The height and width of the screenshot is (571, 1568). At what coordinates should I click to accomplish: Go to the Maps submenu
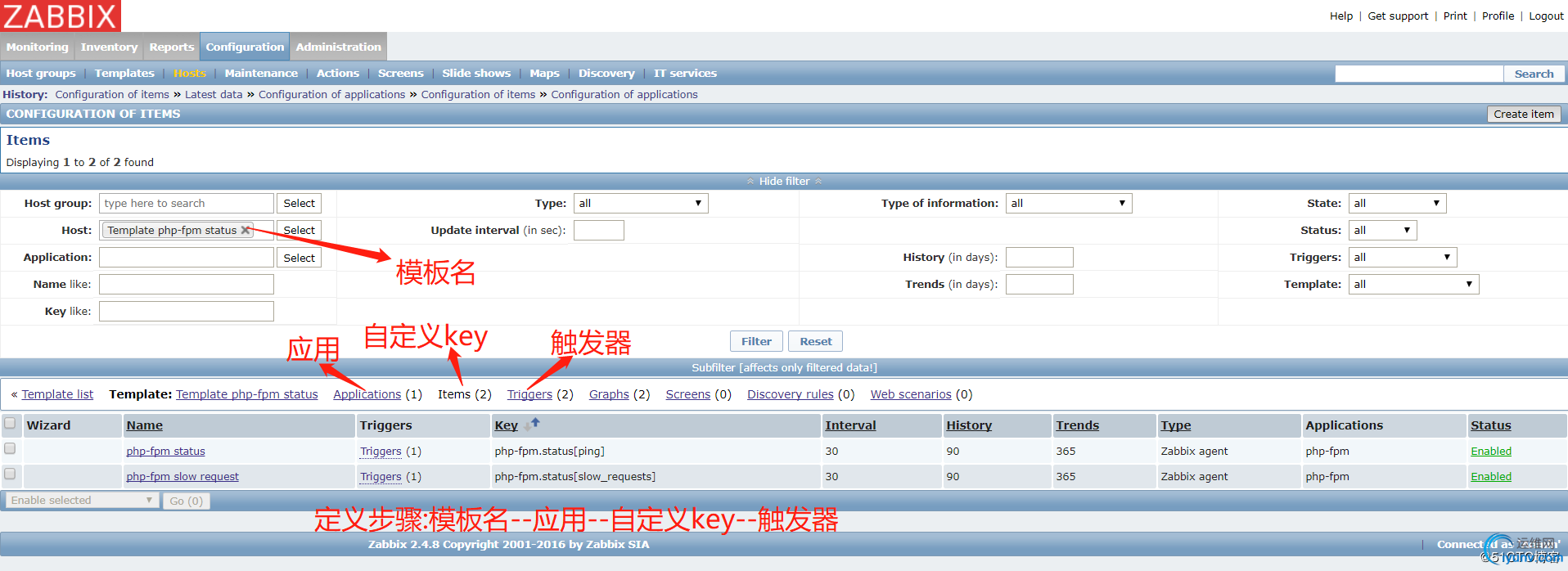tap(544, 73)
